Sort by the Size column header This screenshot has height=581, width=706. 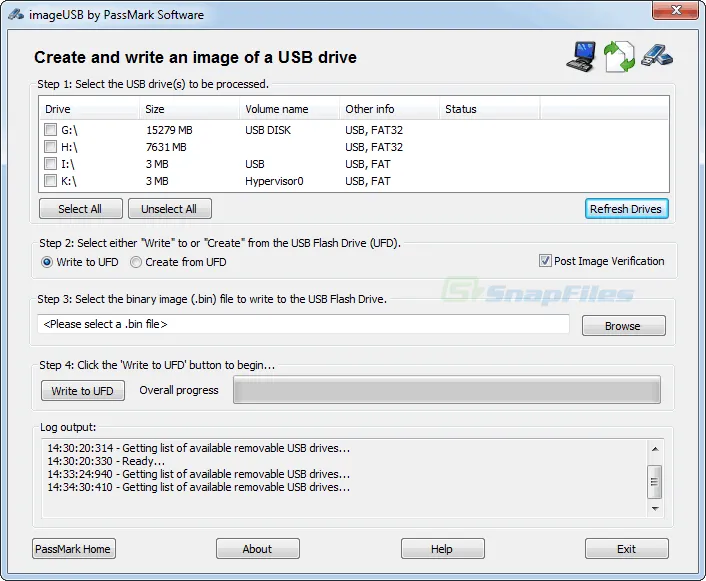point(189,109)
